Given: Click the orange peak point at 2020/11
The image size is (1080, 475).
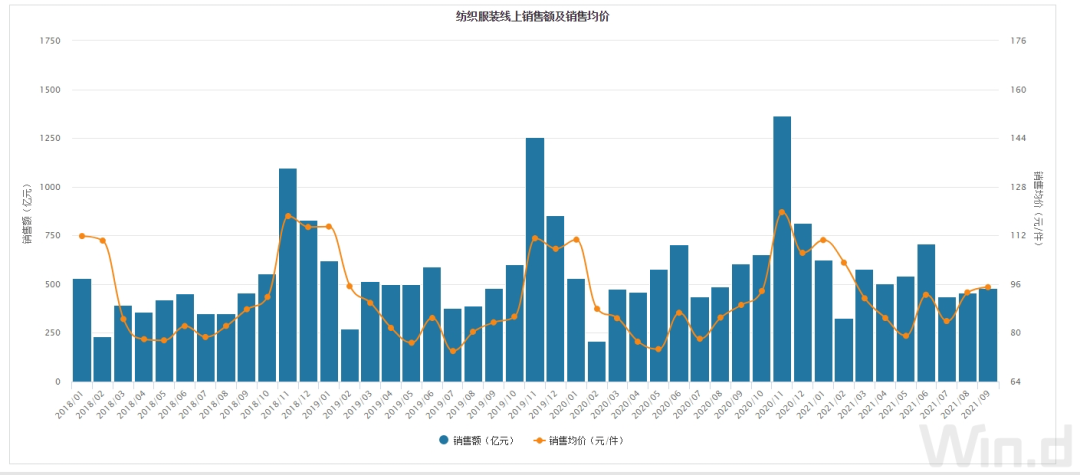Looking at the screenshot, I should tap(782, 212).
